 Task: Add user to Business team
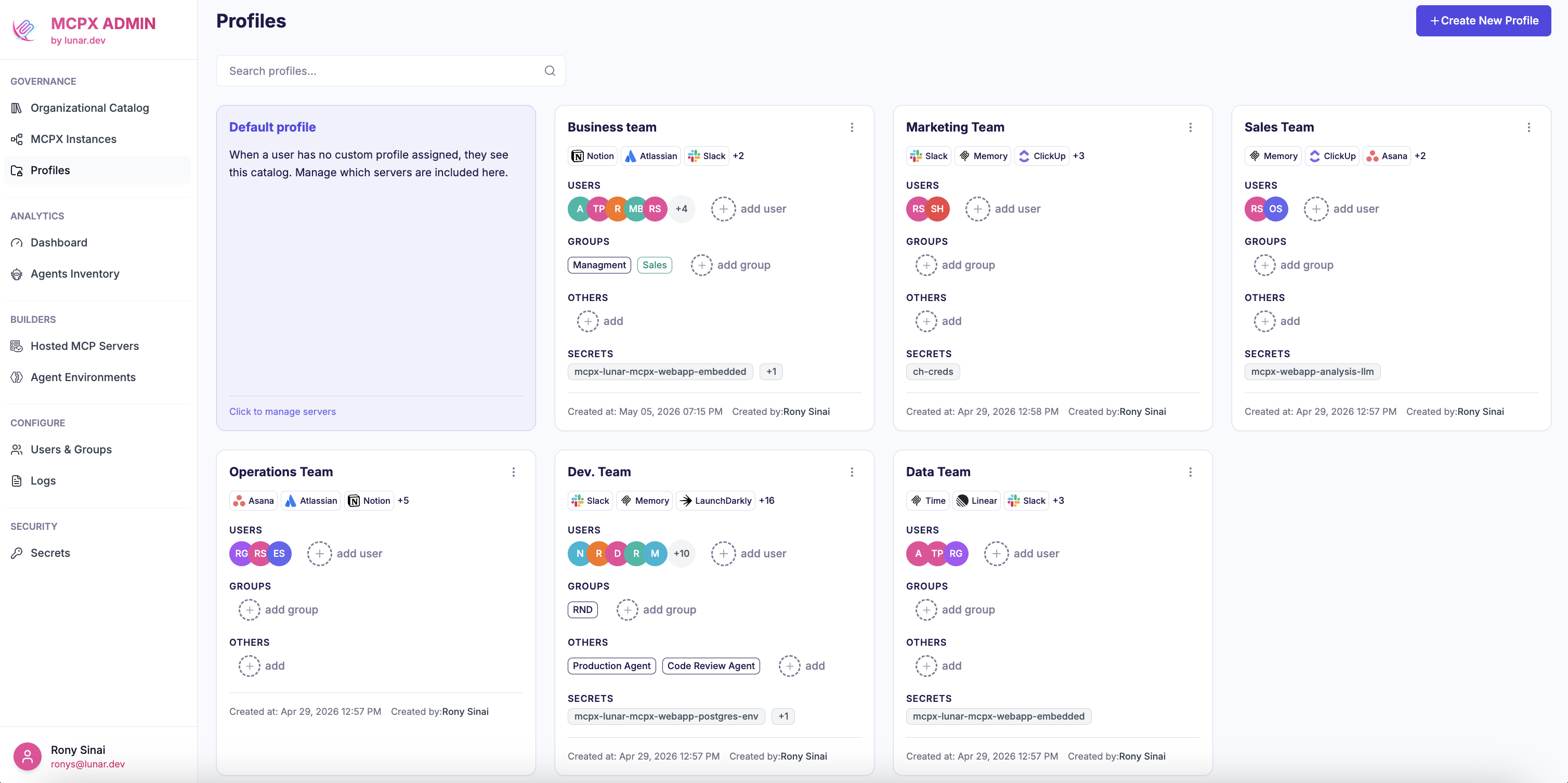749,209
